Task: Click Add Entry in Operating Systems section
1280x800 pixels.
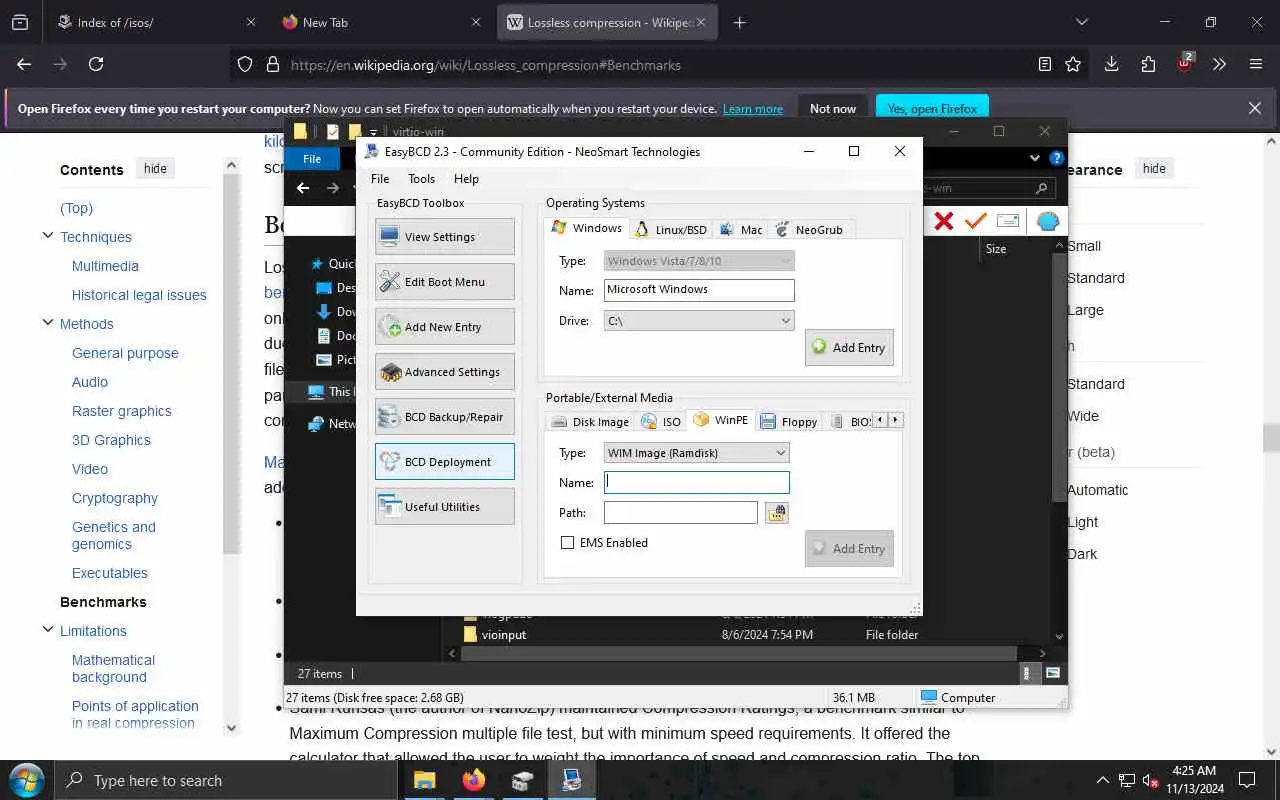Action: click(x=849, y=348)
